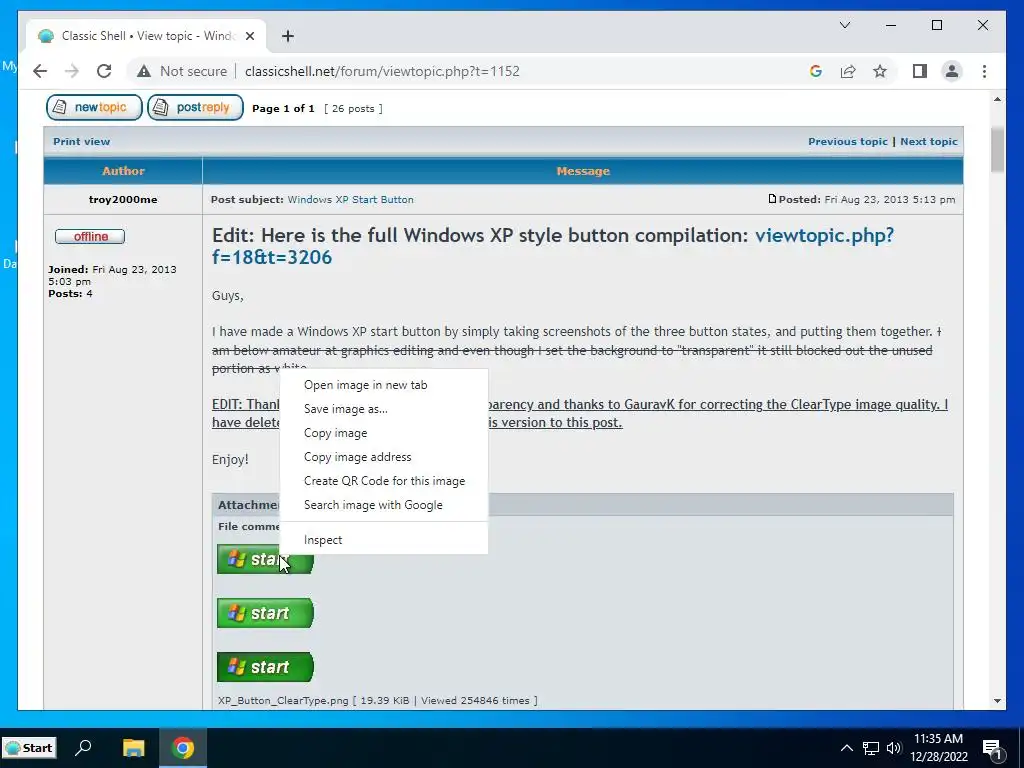The height and width of the screenshot is (768, 1024).
Task: Click the bright green start button image
Action: tap(265, 613)
